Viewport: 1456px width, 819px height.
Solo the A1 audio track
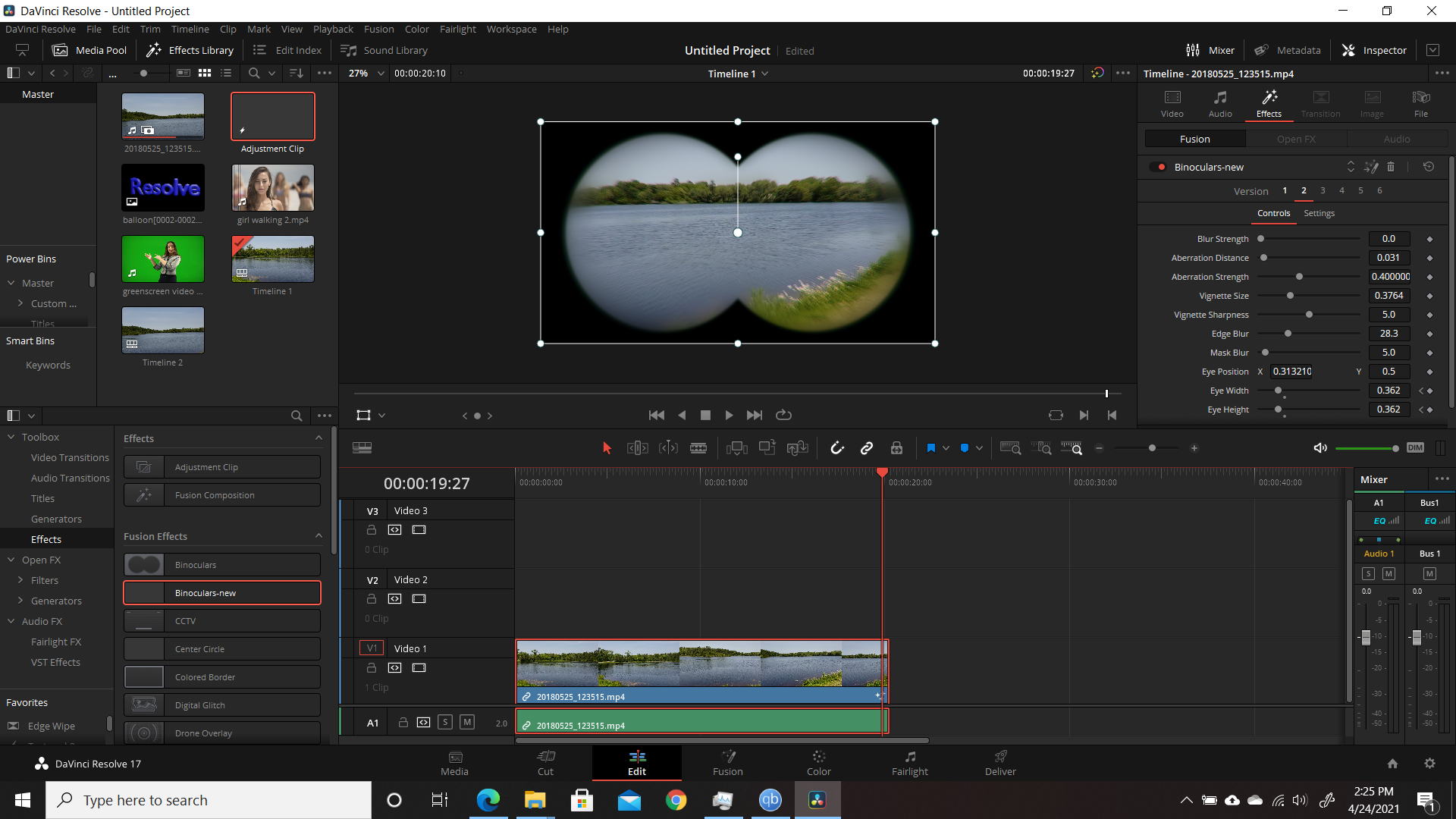[445, 722]
